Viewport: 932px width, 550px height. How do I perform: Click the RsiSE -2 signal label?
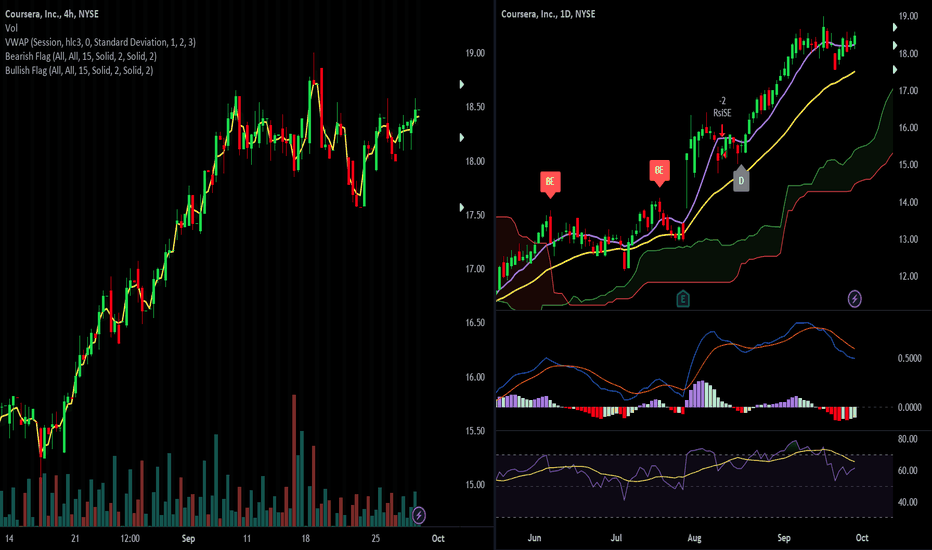[x=722, y=107]
